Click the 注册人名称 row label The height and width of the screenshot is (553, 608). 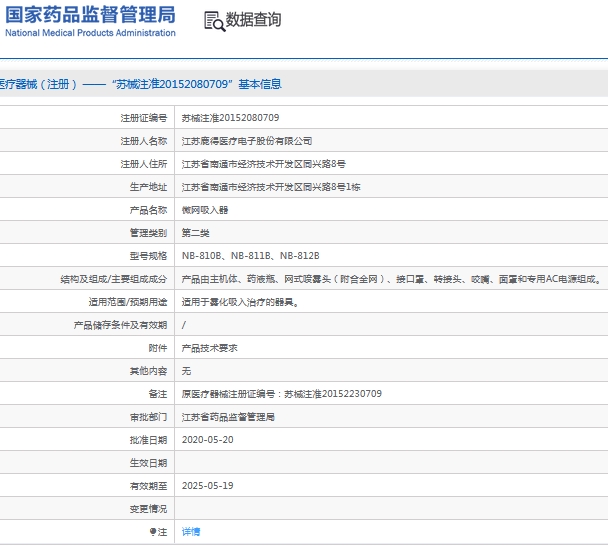143,141
